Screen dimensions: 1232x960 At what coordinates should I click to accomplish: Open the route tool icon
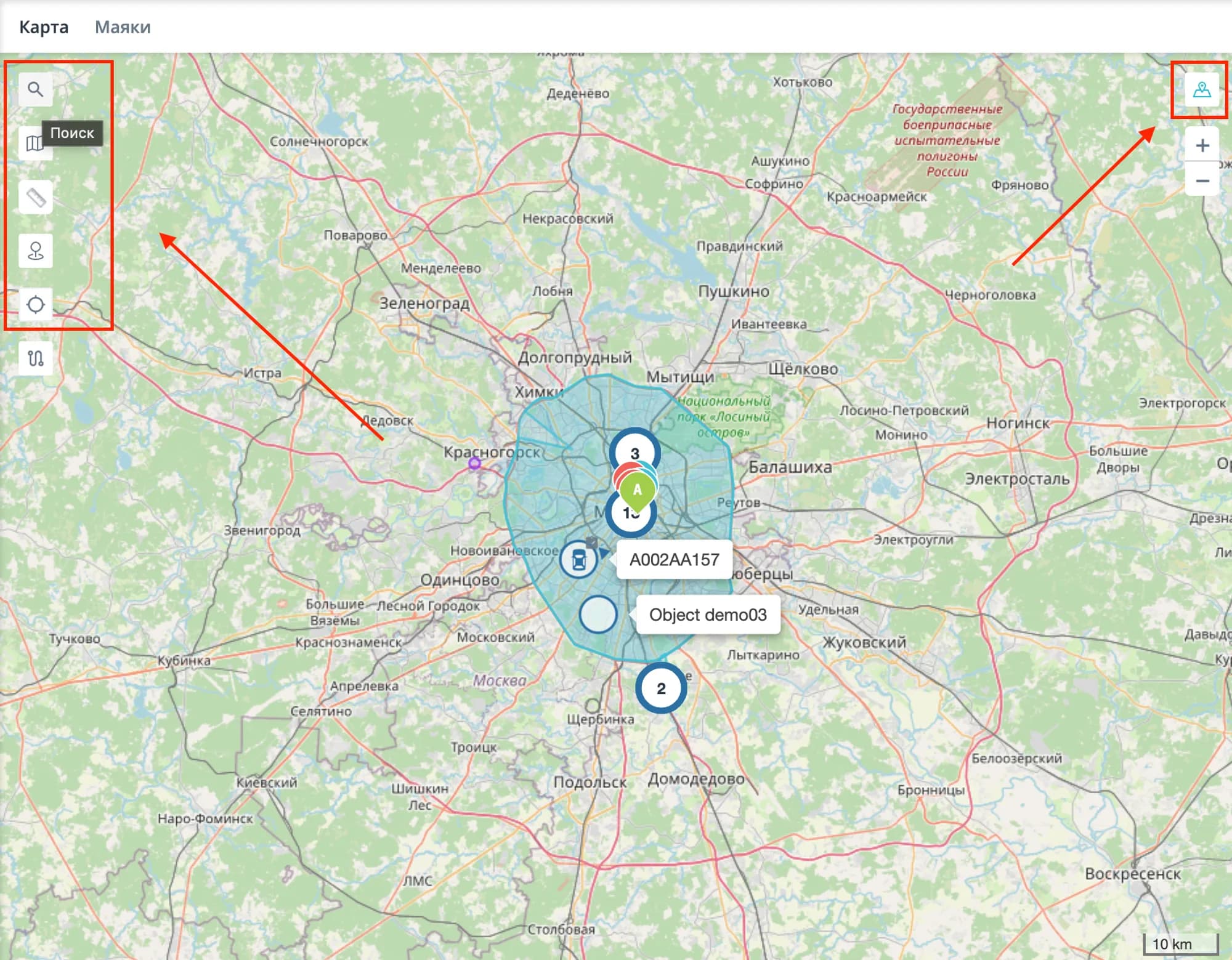[x=36, y=358]
